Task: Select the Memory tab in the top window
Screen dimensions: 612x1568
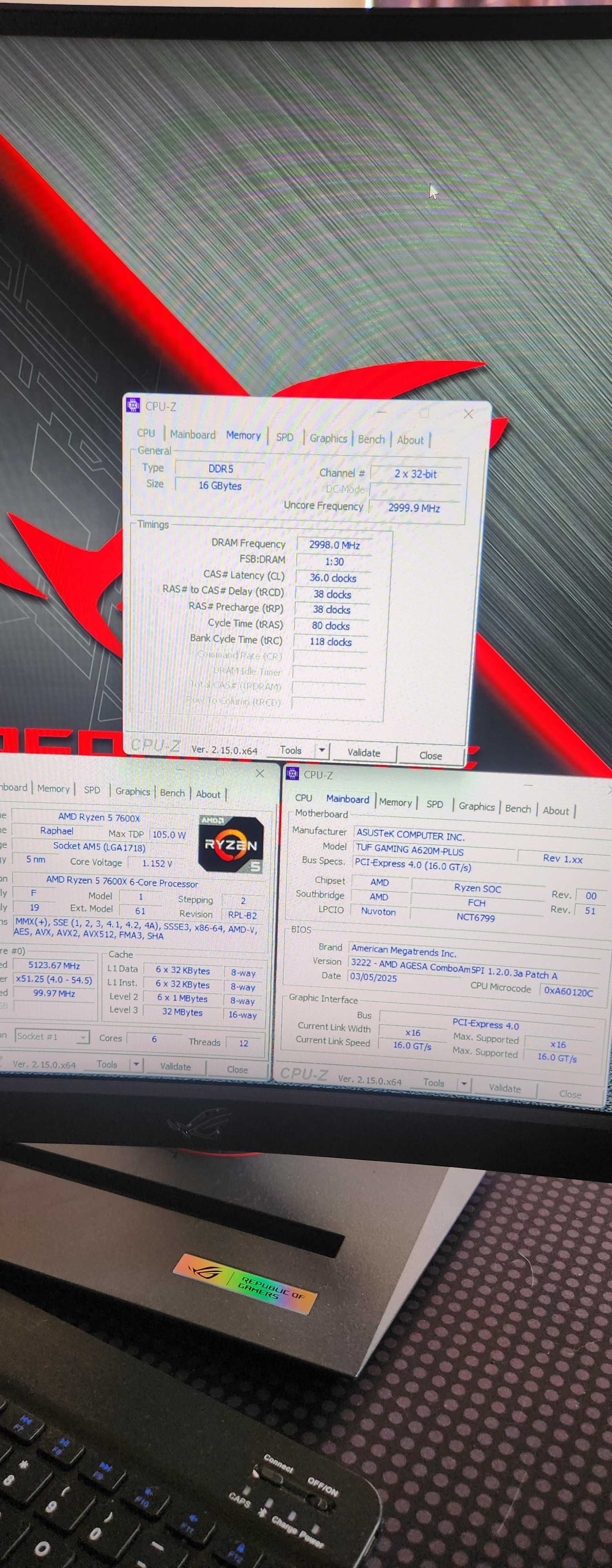Action: [x=243, y=435]
